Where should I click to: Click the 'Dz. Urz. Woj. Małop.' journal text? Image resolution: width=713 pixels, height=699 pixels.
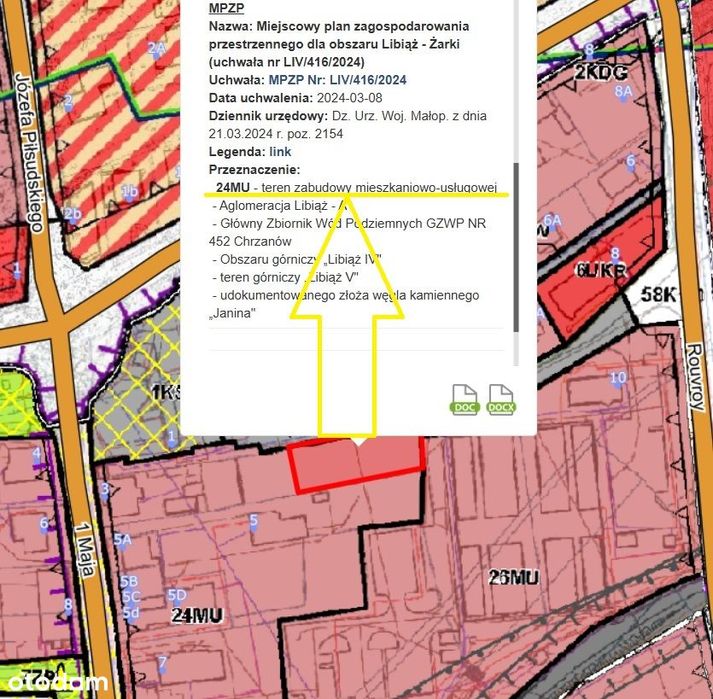pos(391,116)
